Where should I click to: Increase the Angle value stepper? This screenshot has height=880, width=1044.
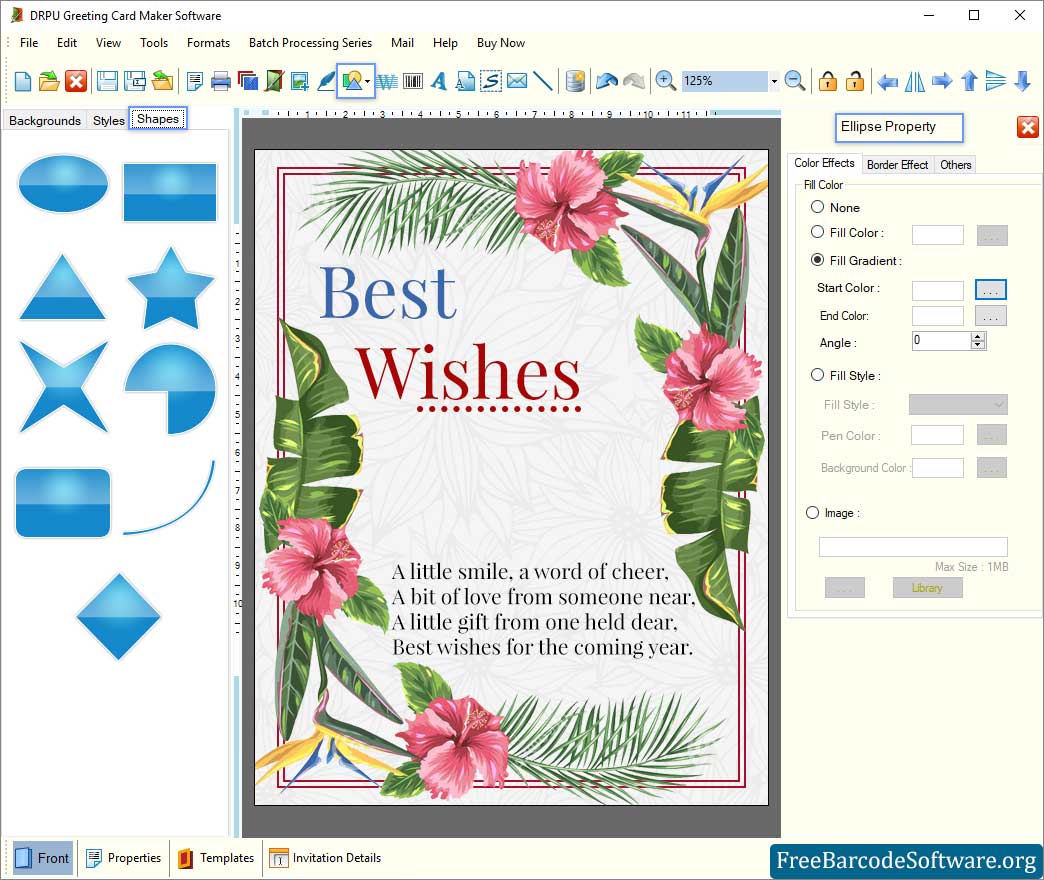977,337
